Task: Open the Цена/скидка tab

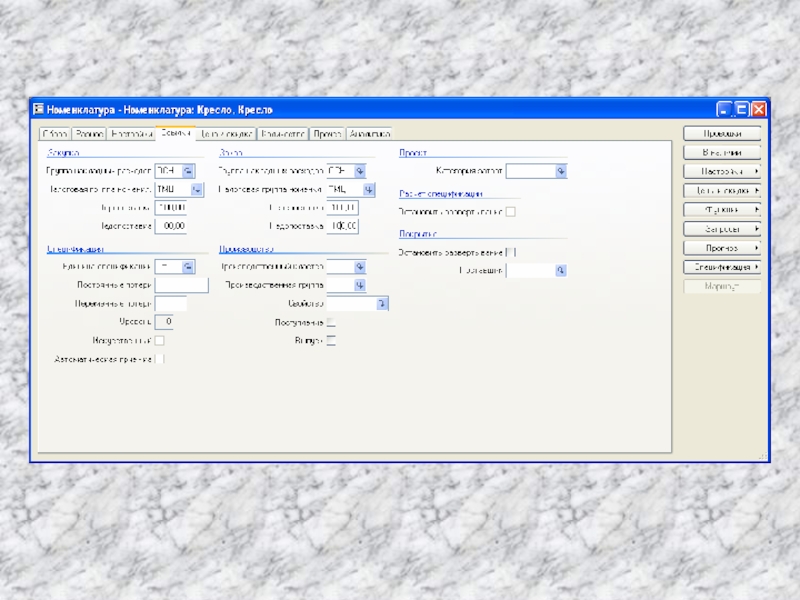Action: pos(227,134)
